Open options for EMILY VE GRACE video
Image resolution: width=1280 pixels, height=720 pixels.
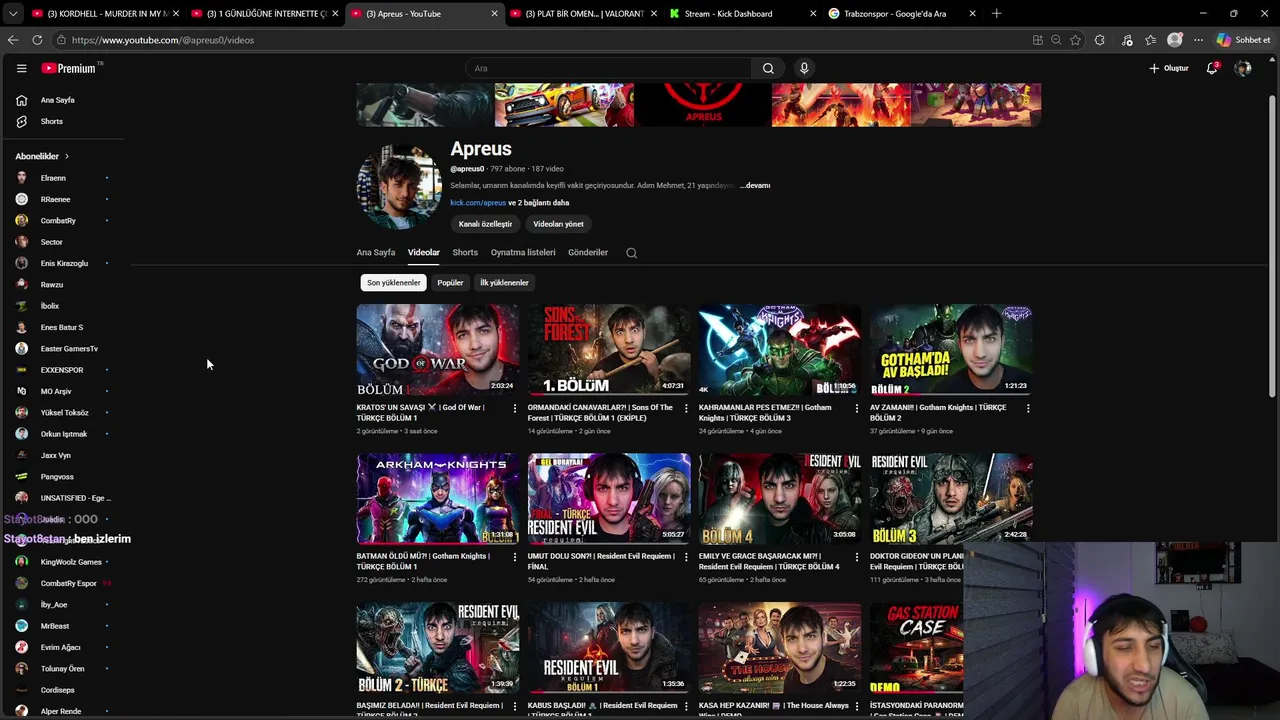[x=857, y=556]
